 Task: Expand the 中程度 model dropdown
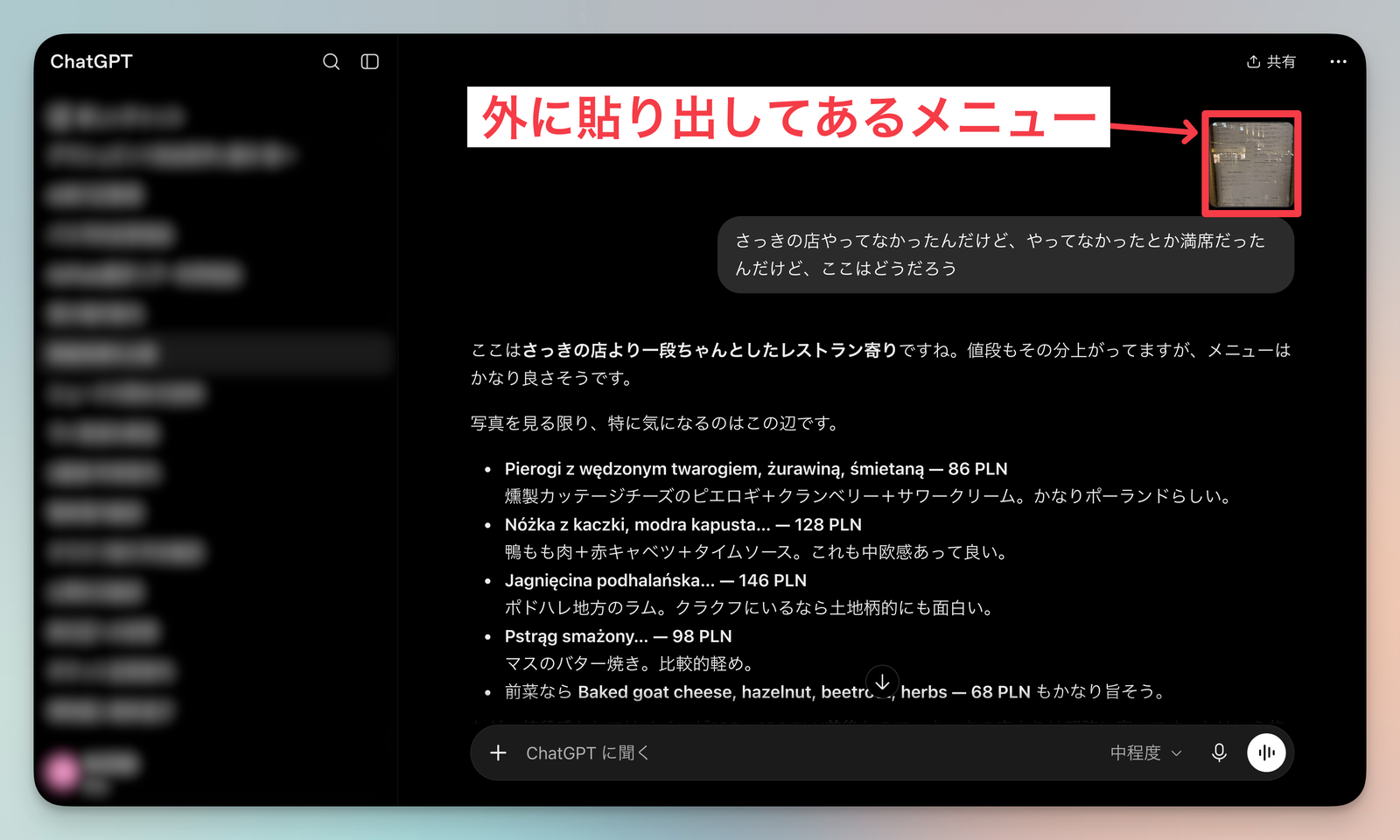coord(1145,752)
